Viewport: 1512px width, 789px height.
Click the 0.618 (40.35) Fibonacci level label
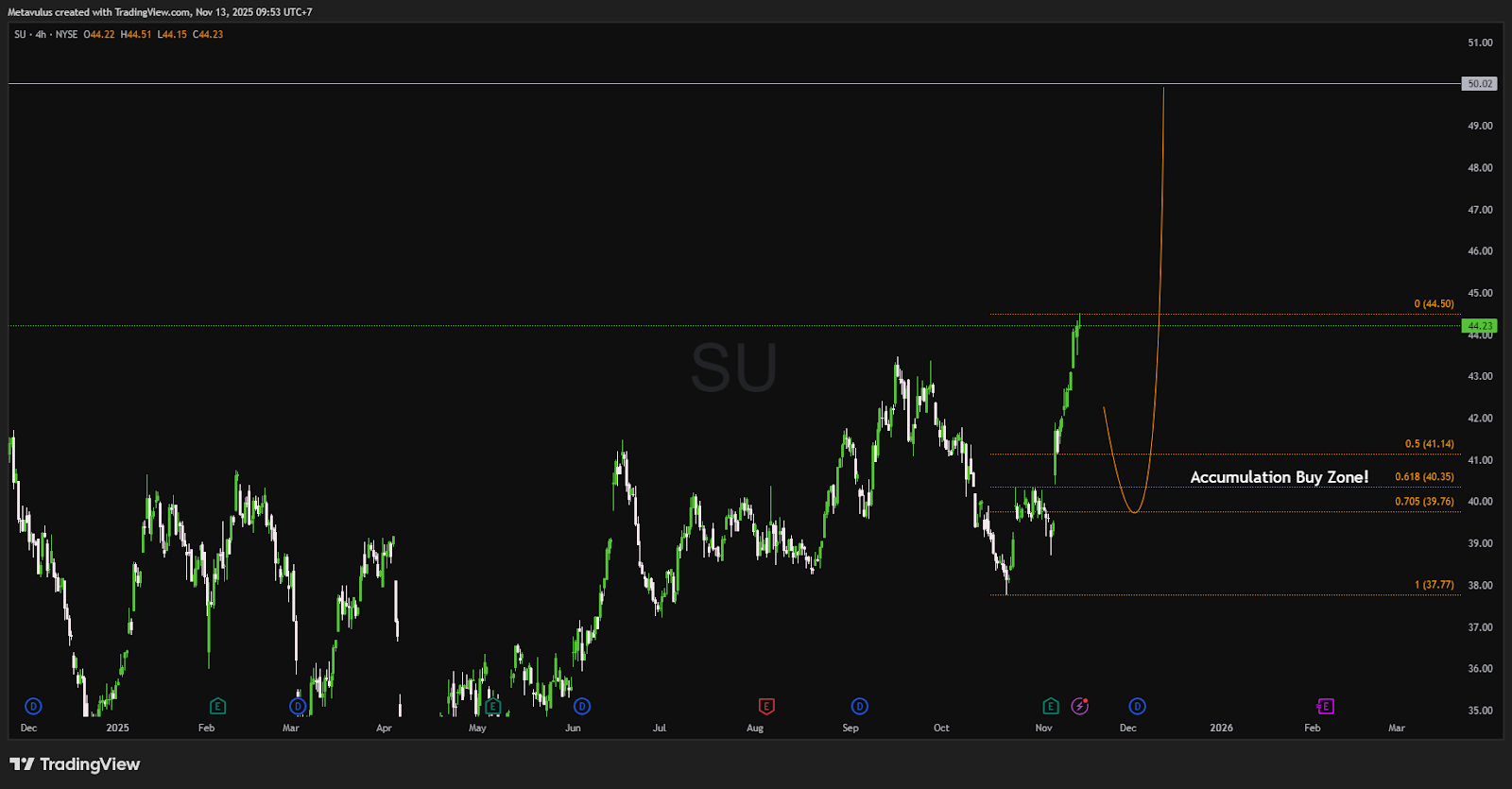[1424, 477]
